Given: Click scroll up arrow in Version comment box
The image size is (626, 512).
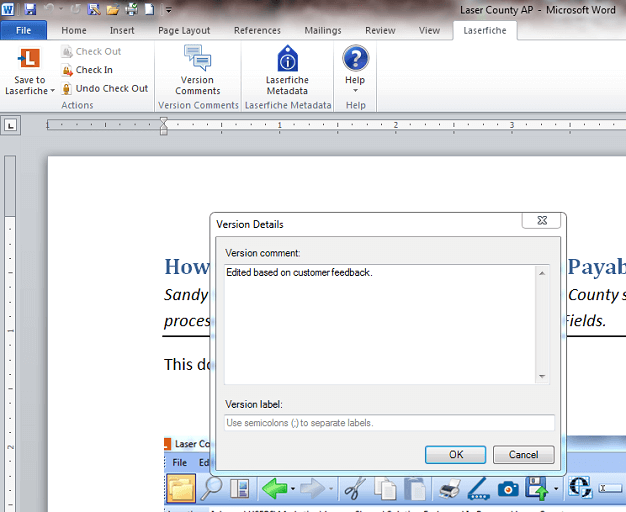Looking at the screenshot, I should [542, 273].
